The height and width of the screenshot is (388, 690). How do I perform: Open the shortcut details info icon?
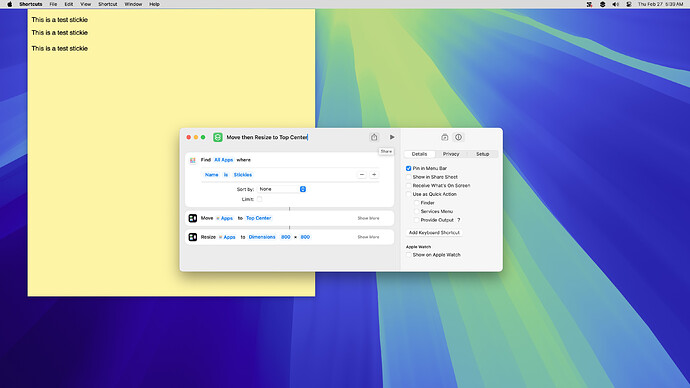click(x=459, y=137)
